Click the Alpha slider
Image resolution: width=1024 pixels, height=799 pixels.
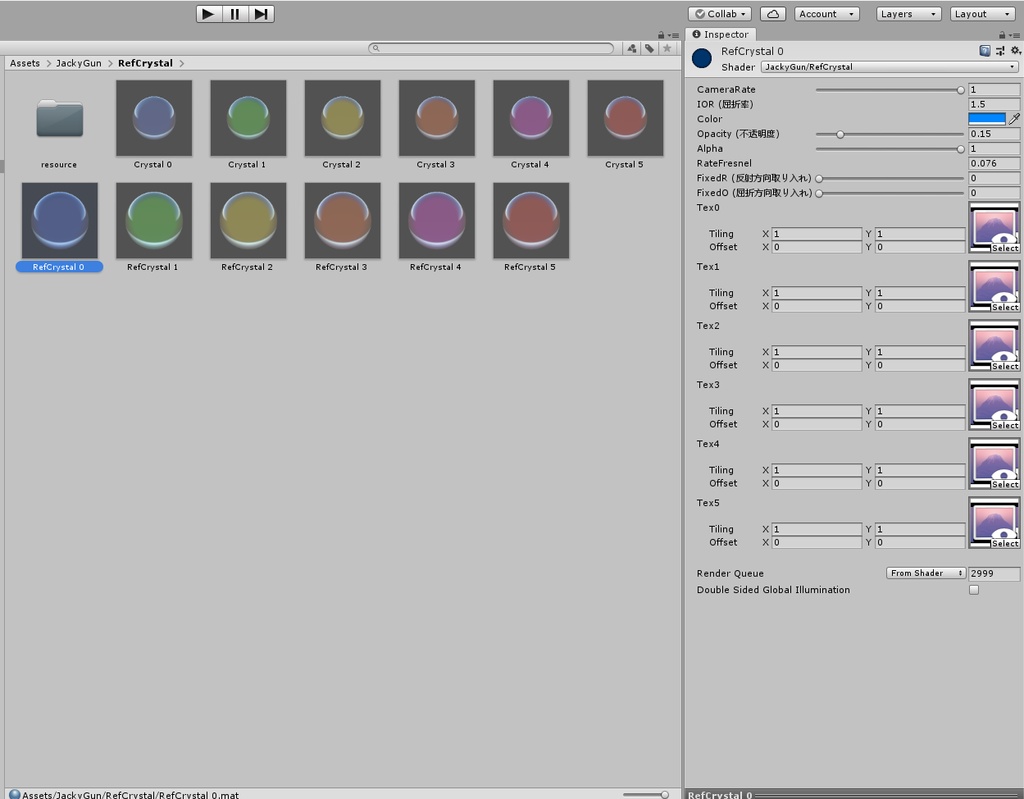pos(889,149)
